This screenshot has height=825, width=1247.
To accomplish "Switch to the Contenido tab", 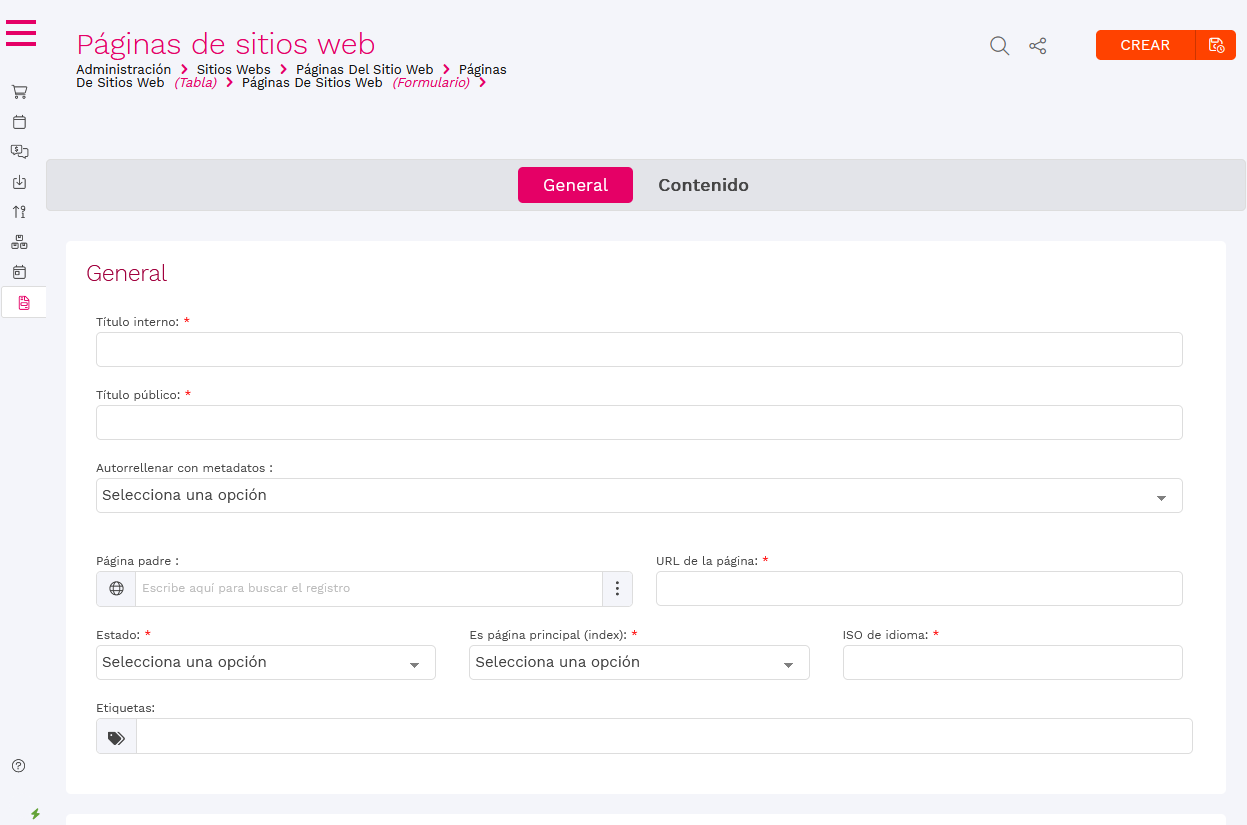I will (x=703, y=185).
